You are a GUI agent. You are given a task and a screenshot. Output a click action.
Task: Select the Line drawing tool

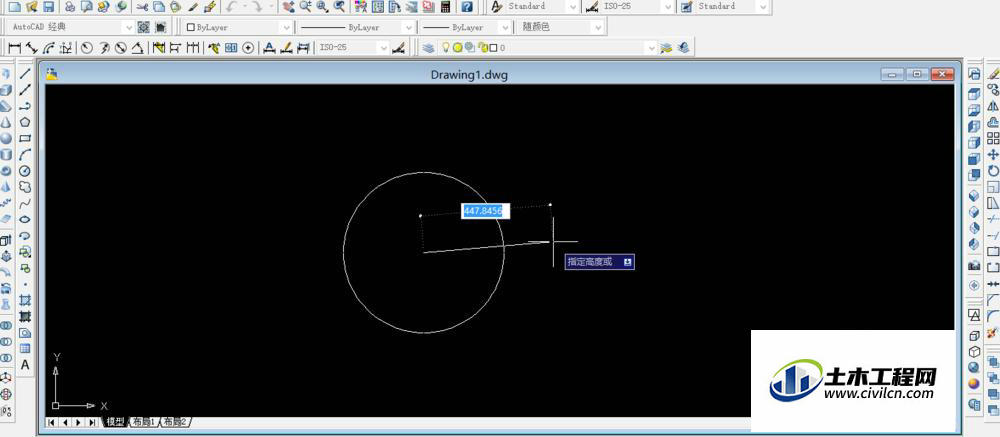pos(25,73)
